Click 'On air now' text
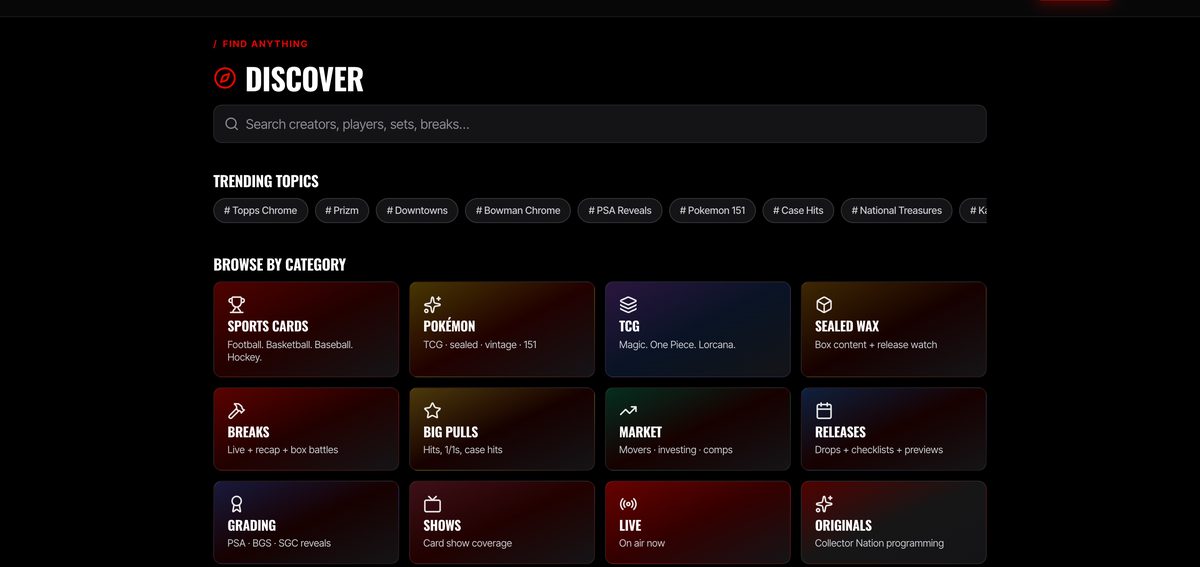 [x=642, y=544]
